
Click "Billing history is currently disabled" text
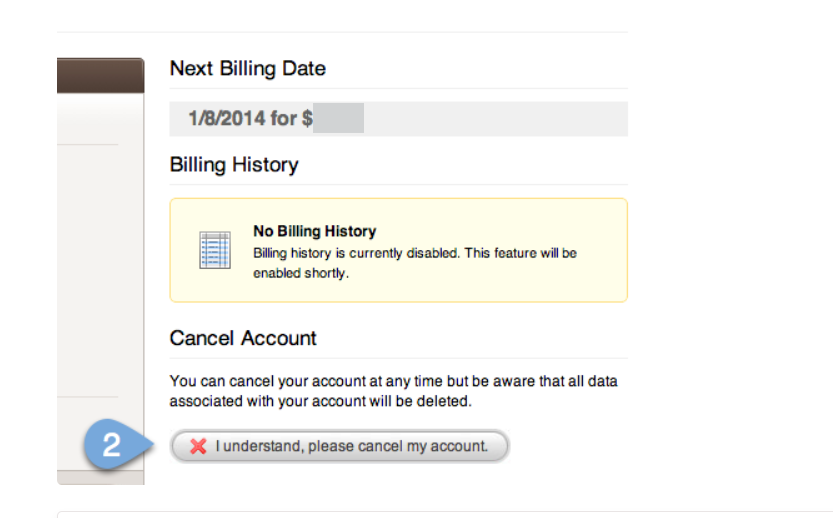click(355, 253)
